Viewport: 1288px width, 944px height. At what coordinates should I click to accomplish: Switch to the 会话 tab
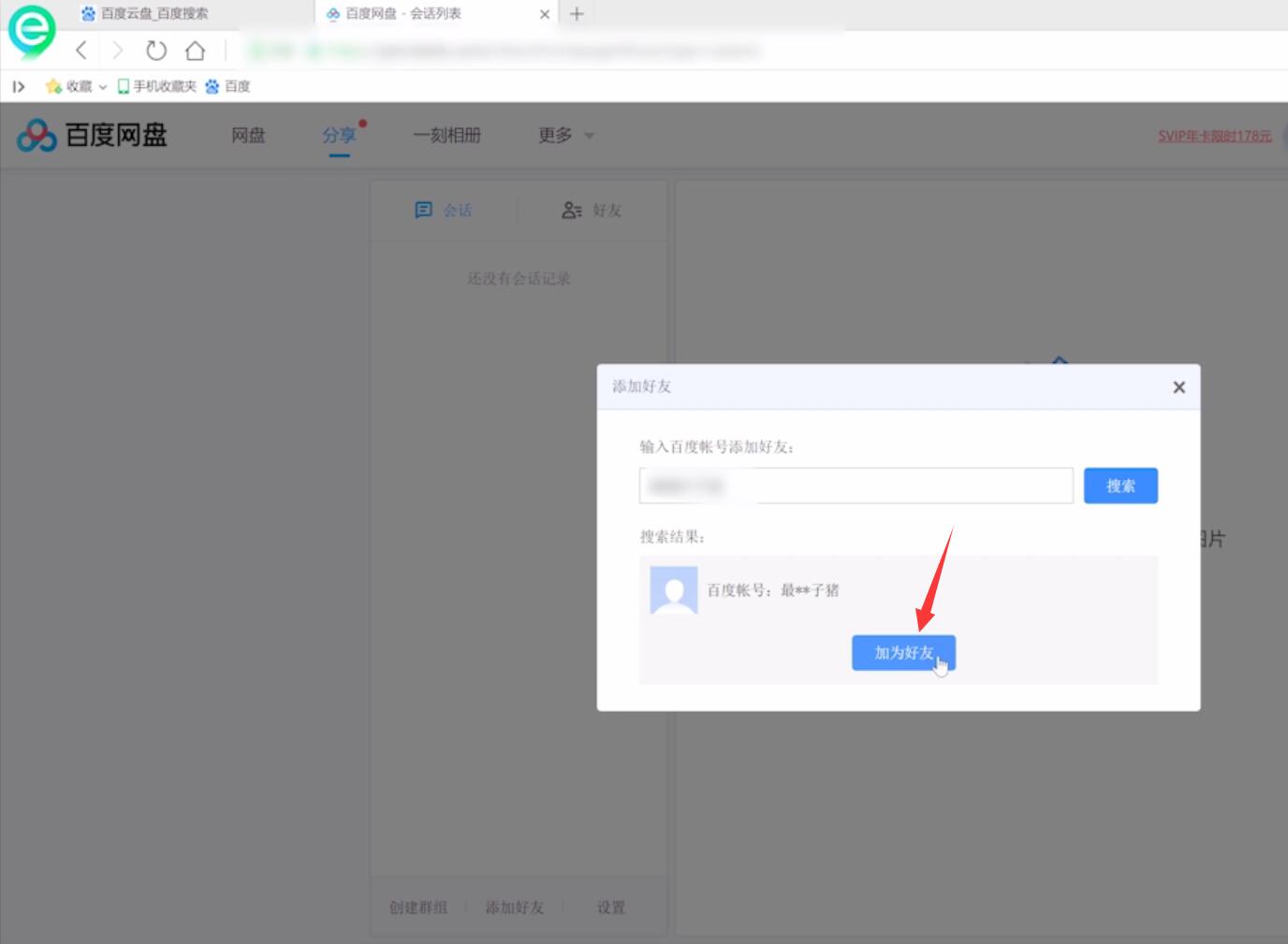tap(444, 211)
